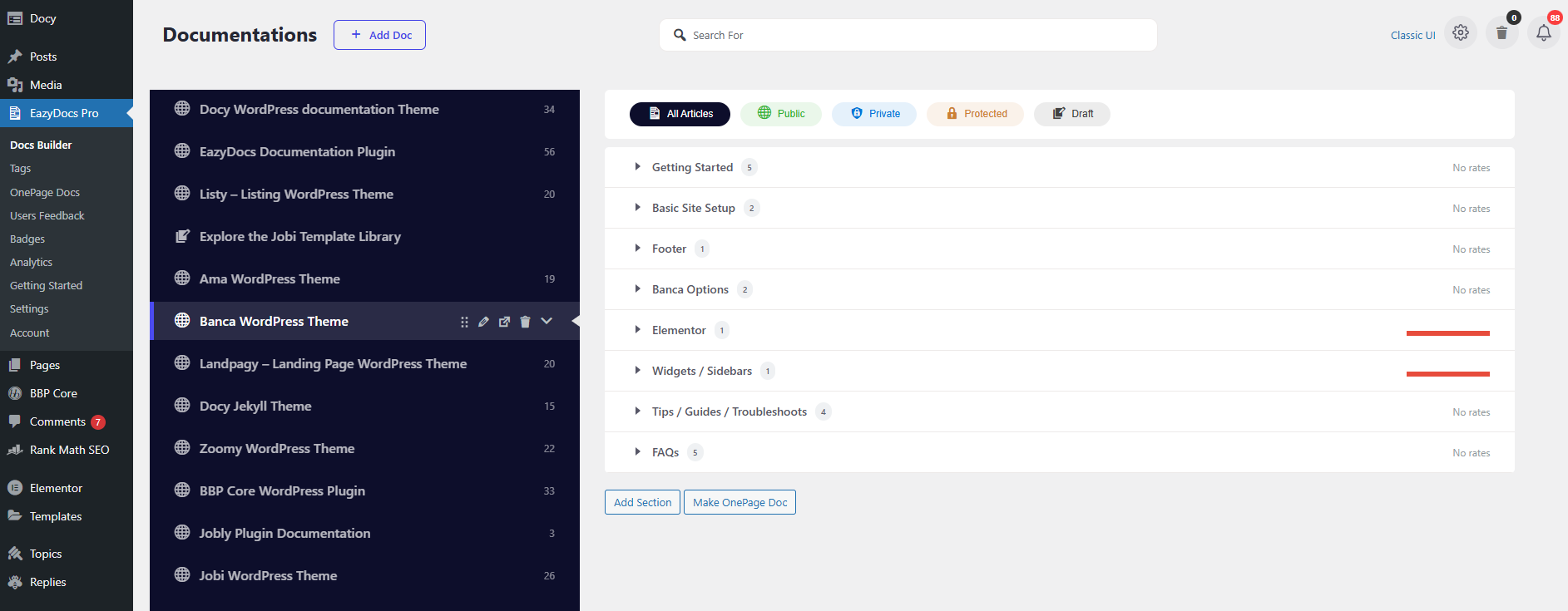Select Listy – Listing WordPress Theme doc
Image resolution: width=1568 pixels, height=611 pixels.
click(x=364, y=194)
